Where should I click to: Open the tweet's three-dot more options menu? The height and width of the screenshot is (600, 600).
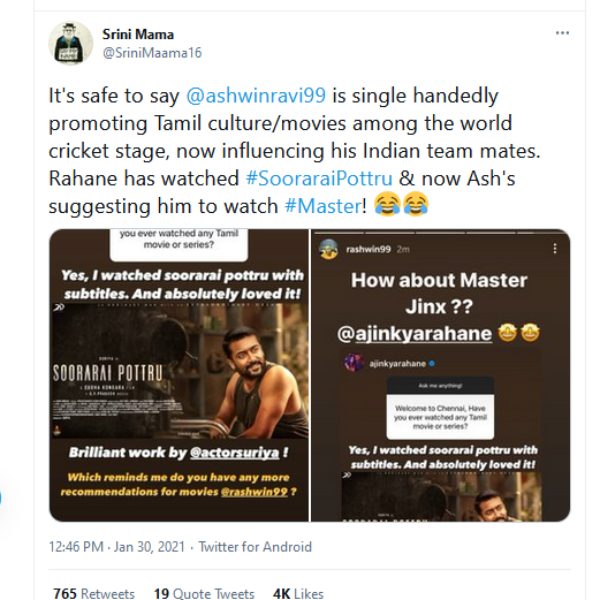562,33
